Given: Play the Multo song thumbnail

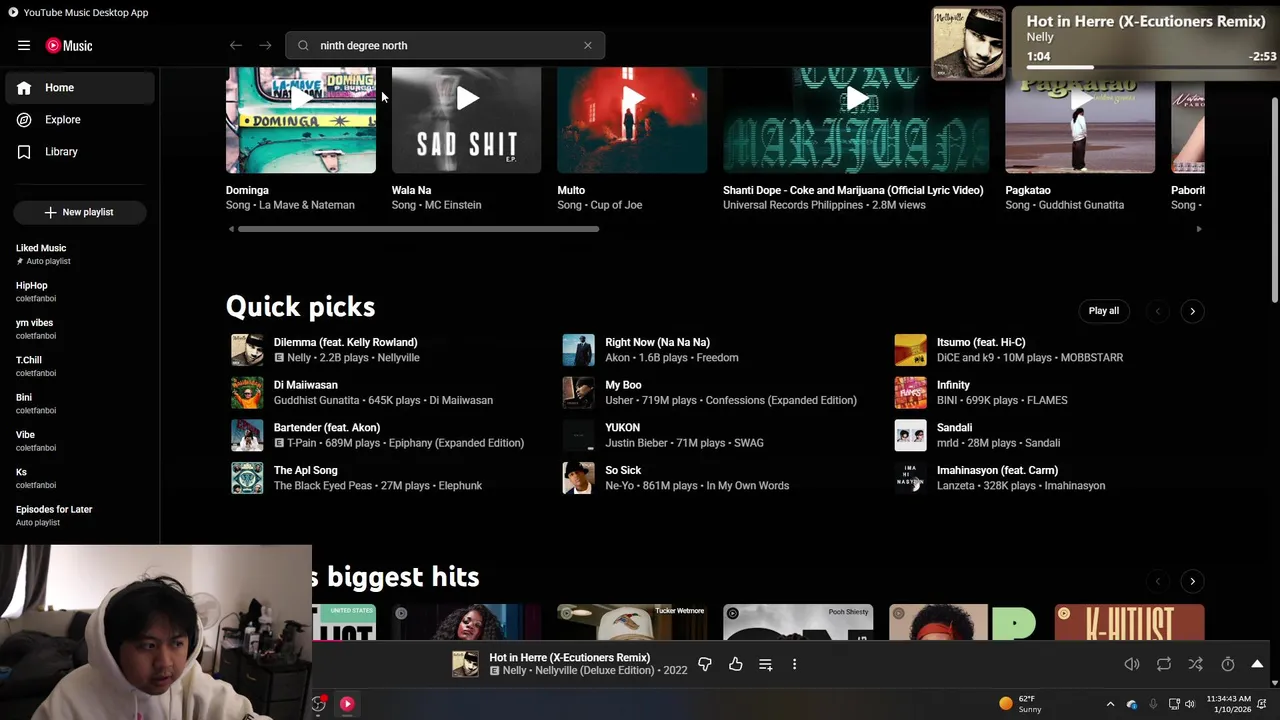Looking at the screenshot, I should point(632,120).
